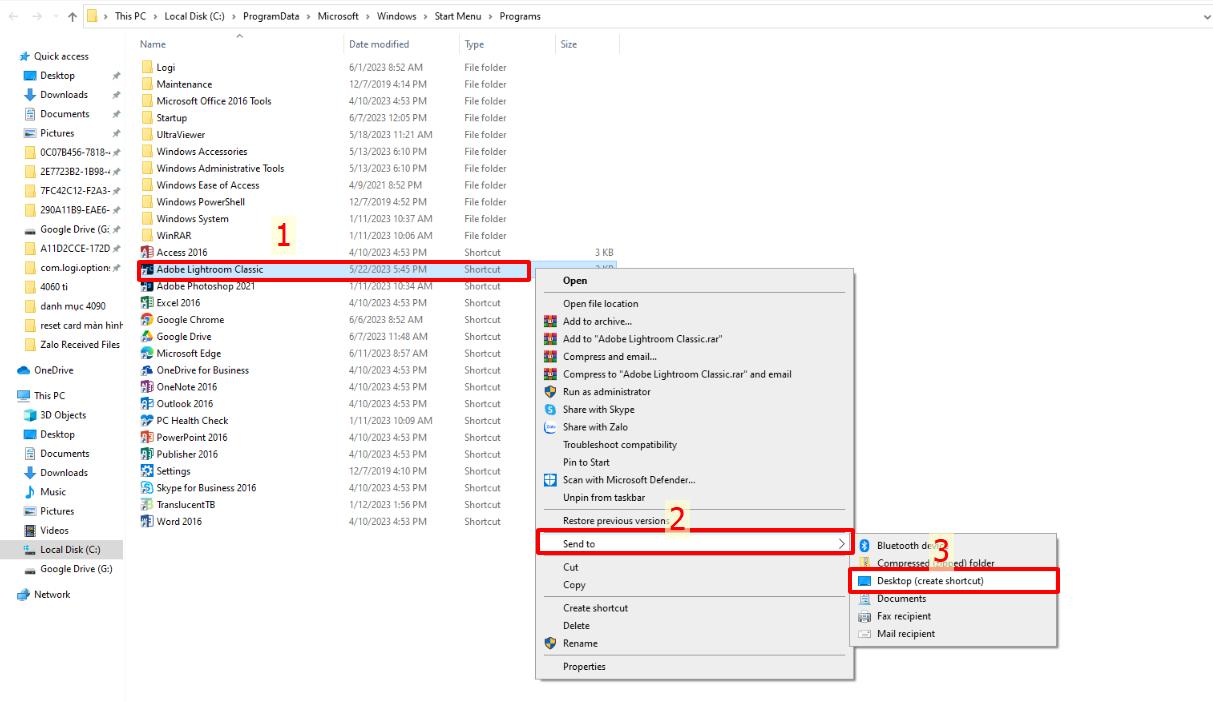Click the Bluetooth device icon in submenu
The height and width of the screenshot is (702, 1213).
click(x=865, y=546)
